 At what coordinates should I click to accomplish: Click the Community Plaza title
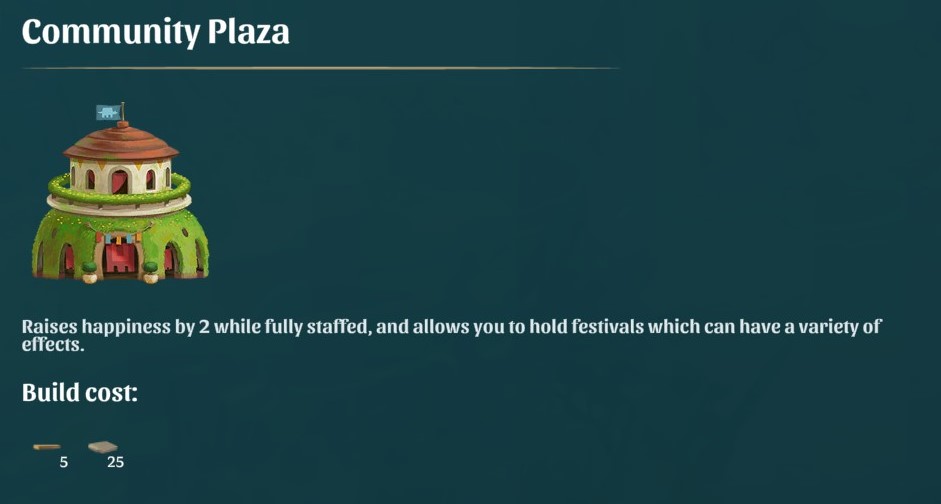tap(156, 32)
